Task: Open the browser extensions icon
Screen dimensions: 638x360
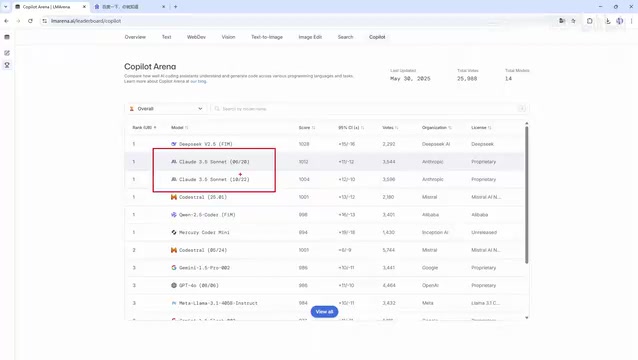Action: [590, 21]
